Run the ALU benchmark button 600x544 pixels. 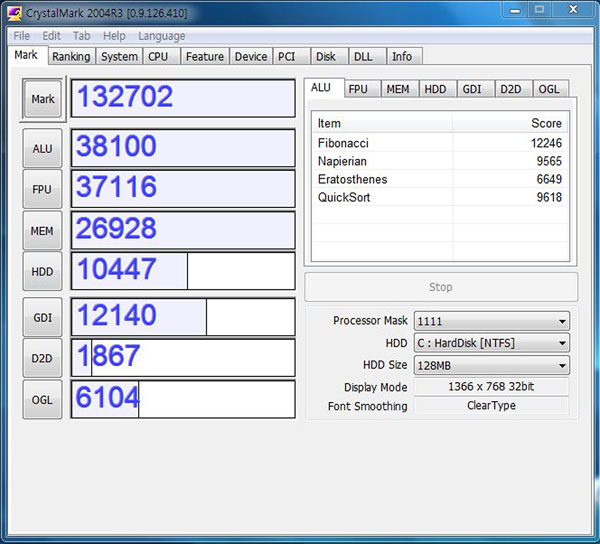point(42,148)
